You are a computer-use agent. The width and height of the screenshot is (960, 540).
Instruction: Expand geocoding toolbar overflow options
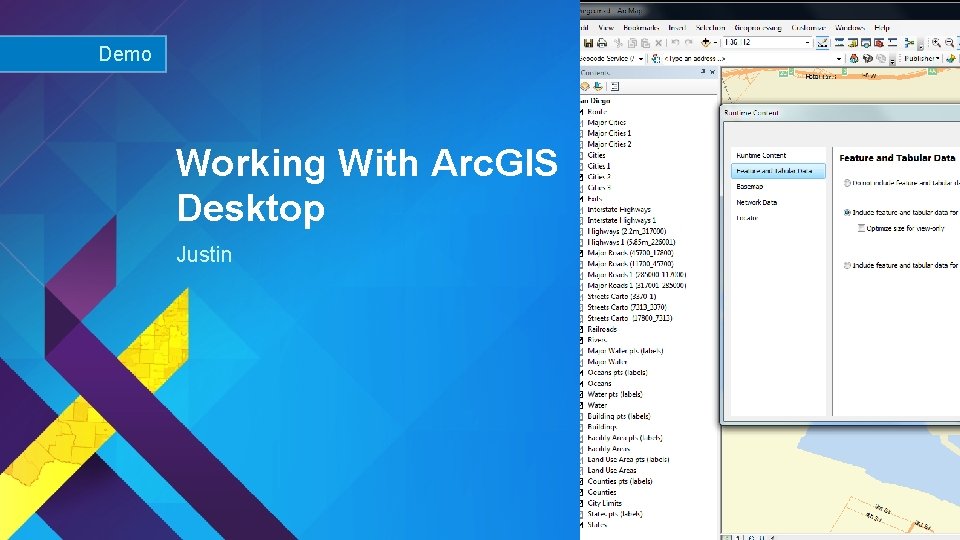(x=893, y=60)
